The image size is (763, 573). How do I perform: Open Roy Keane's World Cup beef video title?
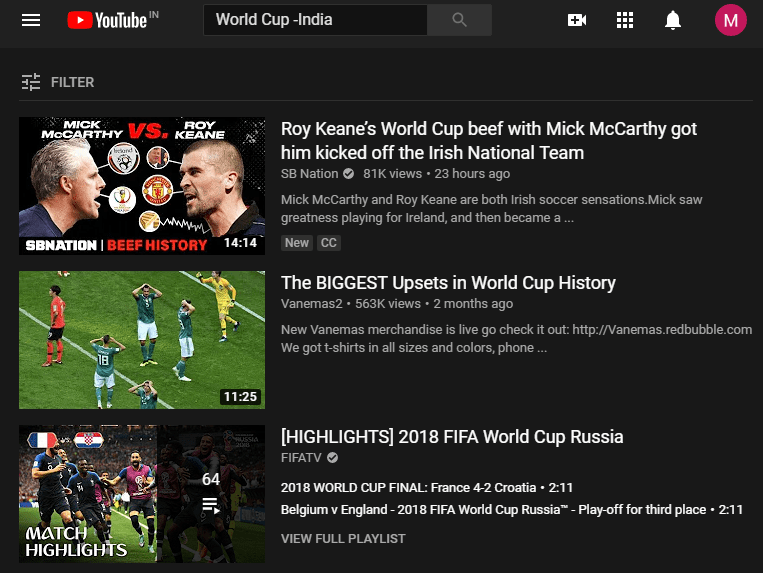pos(489,141)
